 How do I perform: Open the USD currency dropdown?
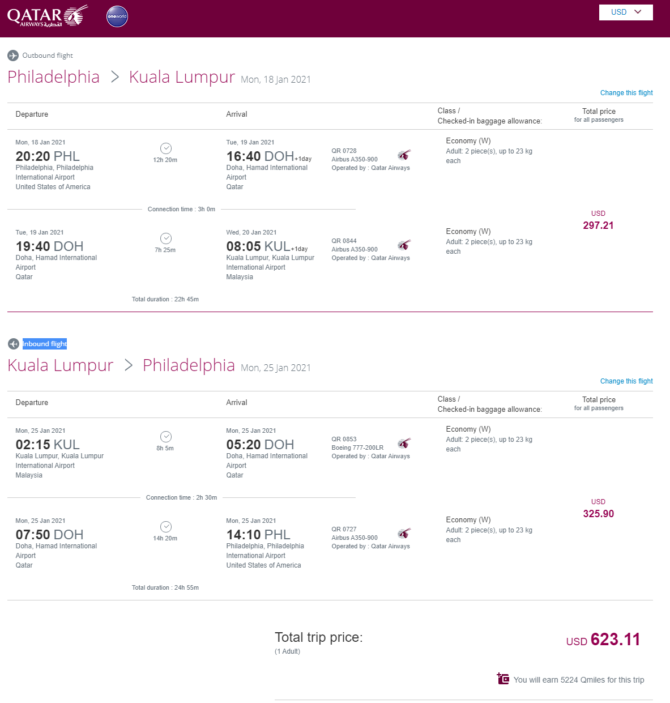[x=626, y=12]
